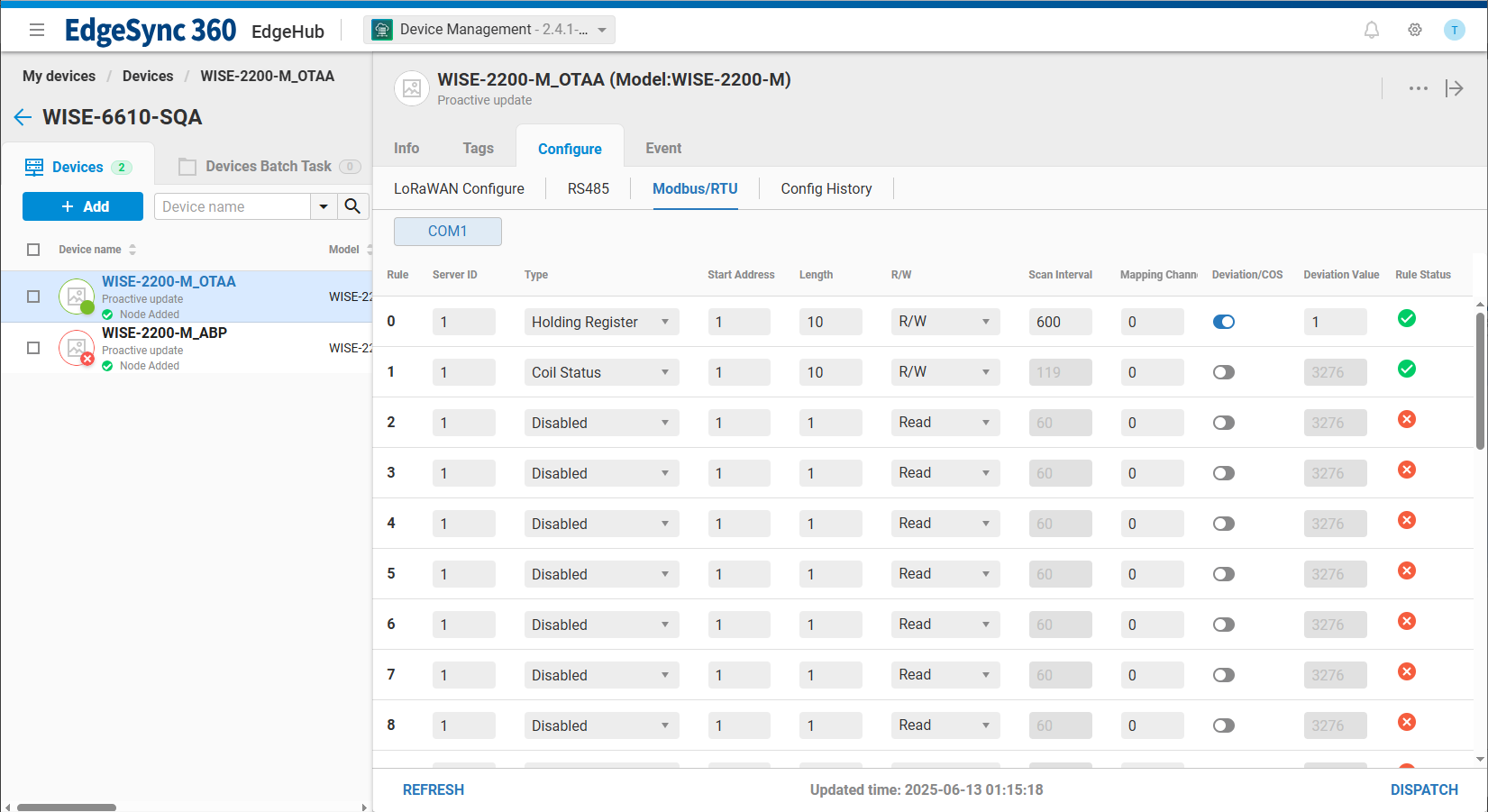1488x812 pixels.
Task: Click the DISPATCH button
Action: [1424, 789]
